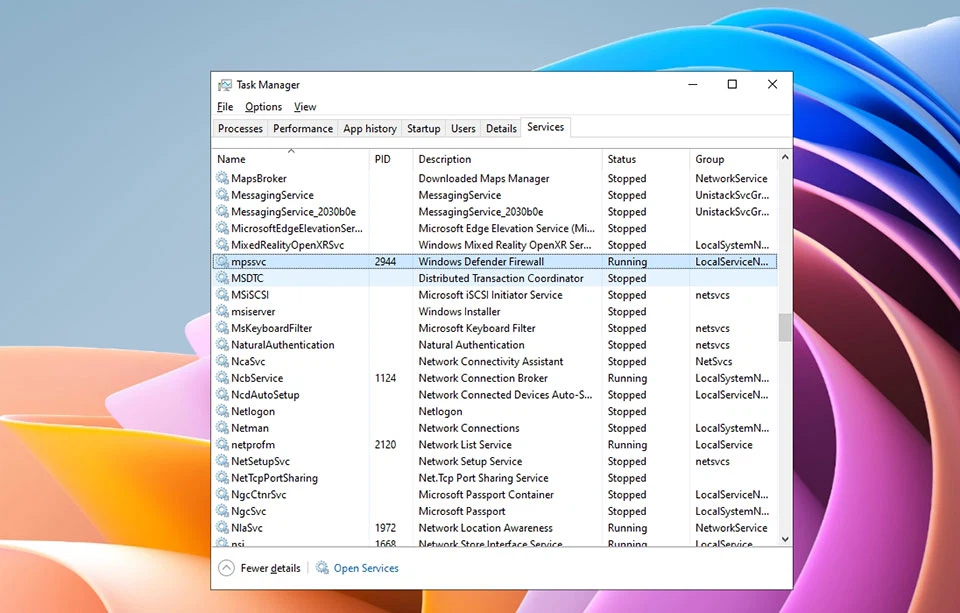Click the gear icon beside netprofm

[222, 444]
